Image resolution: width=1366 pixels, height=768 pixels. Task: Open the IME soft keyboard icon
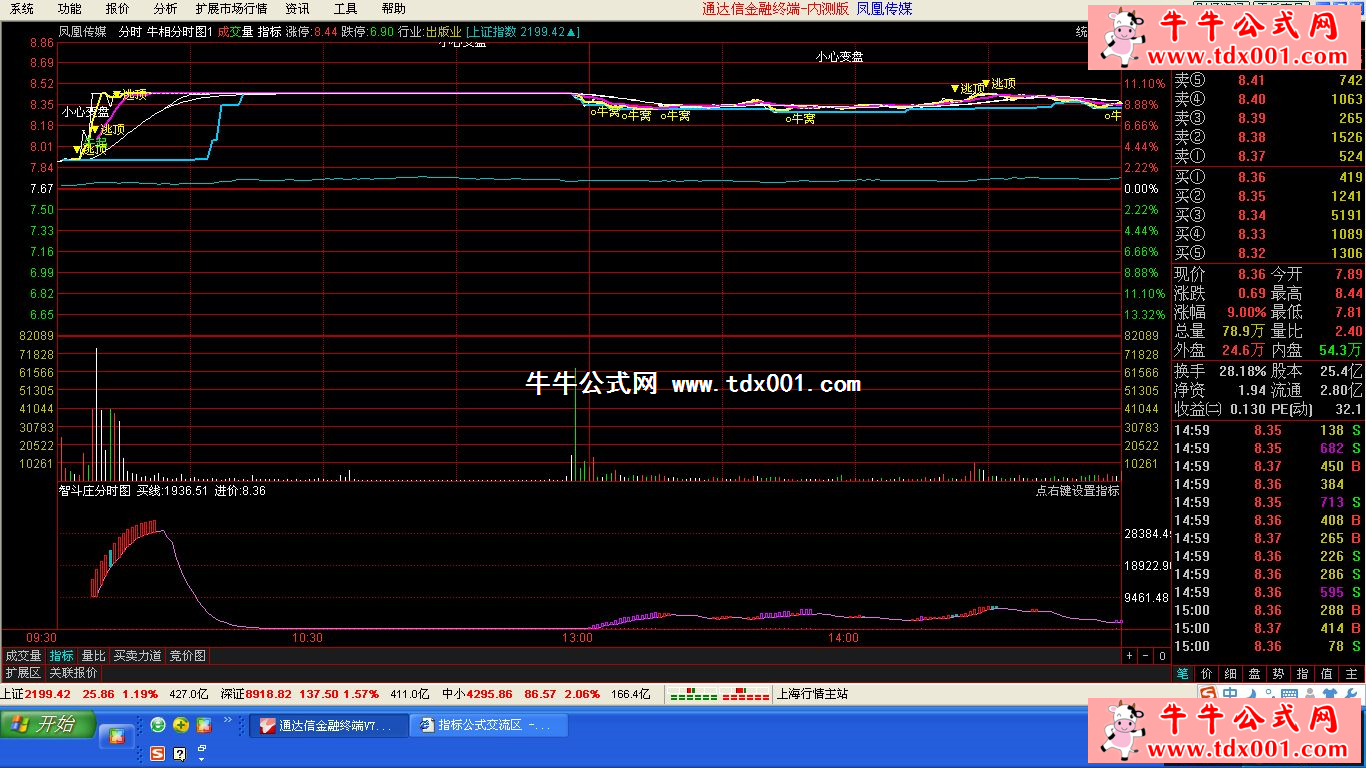point(1289,694)
